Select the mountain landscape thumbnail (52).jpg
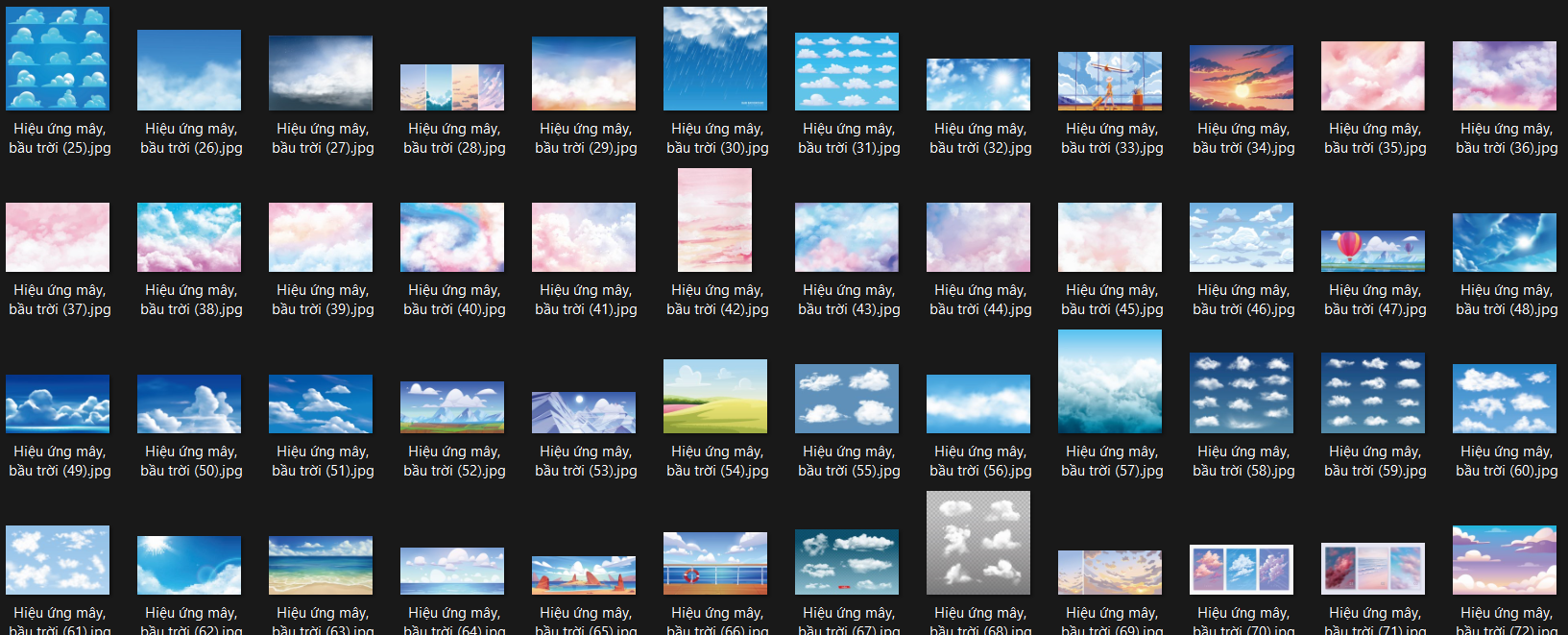The height and width of the screenshot is (635, 1568). coord(452,407)
